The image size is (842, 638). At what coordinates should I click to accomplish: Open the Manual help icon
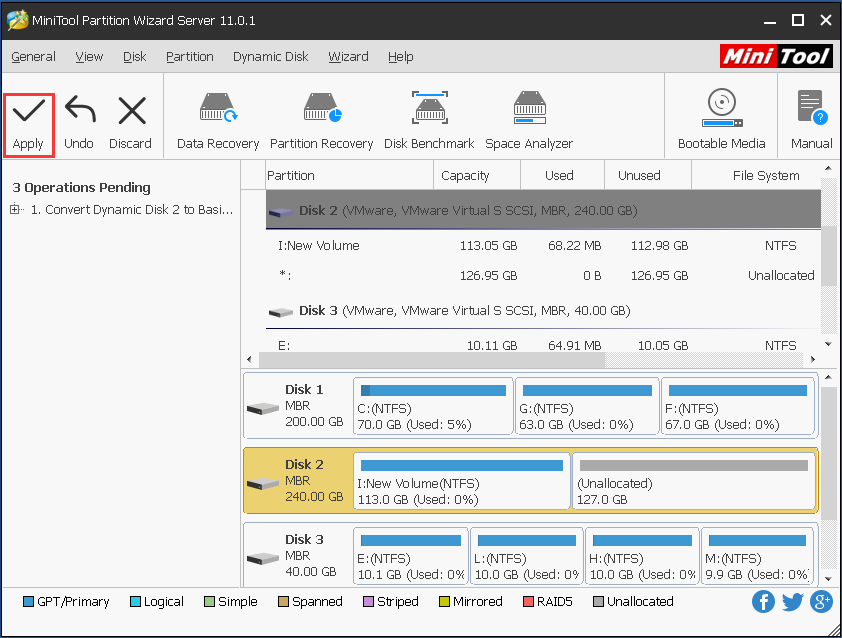pos(811,107)
